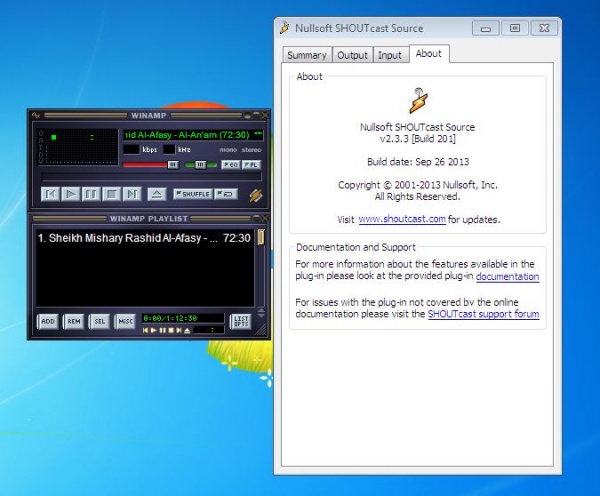Screen dimensions: 600x496
Task: Click the playlist time display 0:00/1:12:30
Action: click(183, 318)
